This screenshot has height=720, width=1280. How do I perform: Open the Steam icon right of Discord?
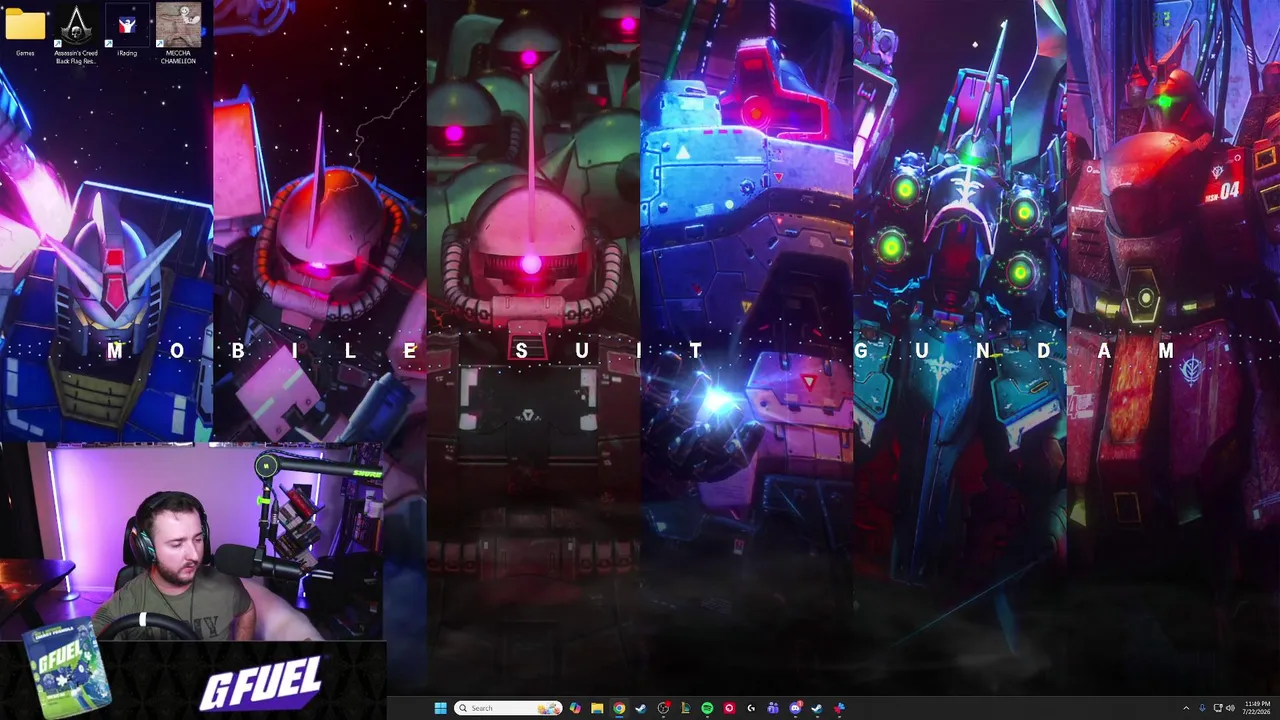(x=817, y=708)
